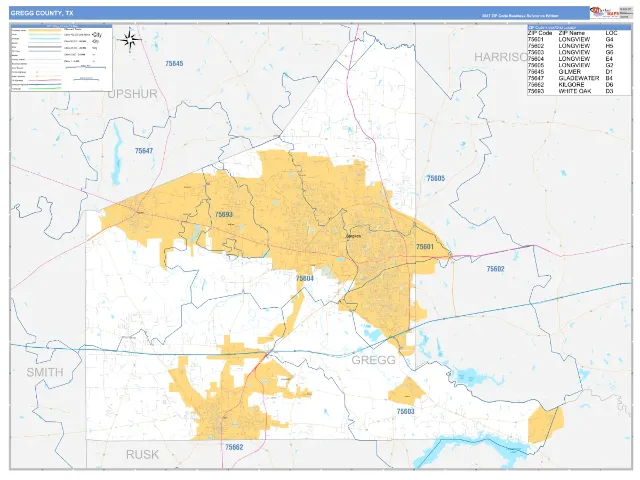This screenshot has height=480, width=640.
Task: Click the LOC column header in index
Action: (x=611, y=33)
